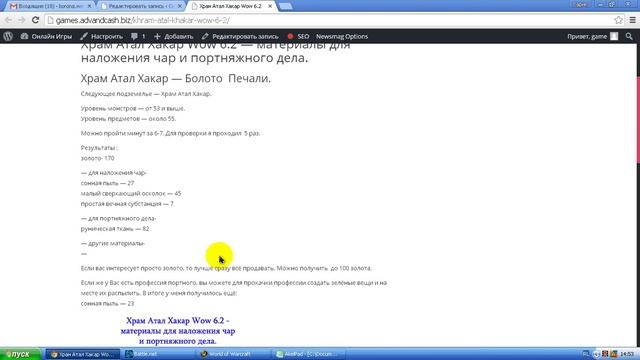Click the line простая вечная субстанция — 7

[x=127, y=203]
